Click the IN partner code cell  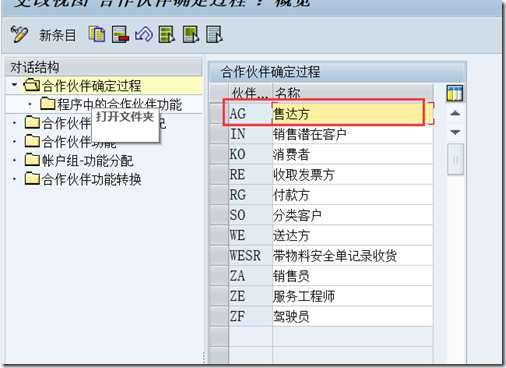click(250, 134)
